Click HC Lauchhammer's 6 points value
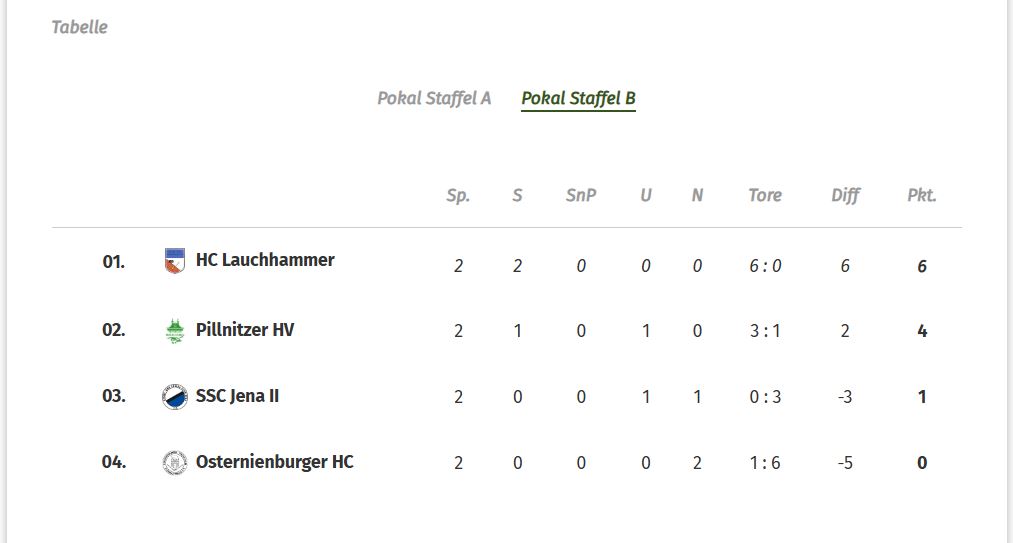This screenshot has width=1013, height=543. click(922, 266)
